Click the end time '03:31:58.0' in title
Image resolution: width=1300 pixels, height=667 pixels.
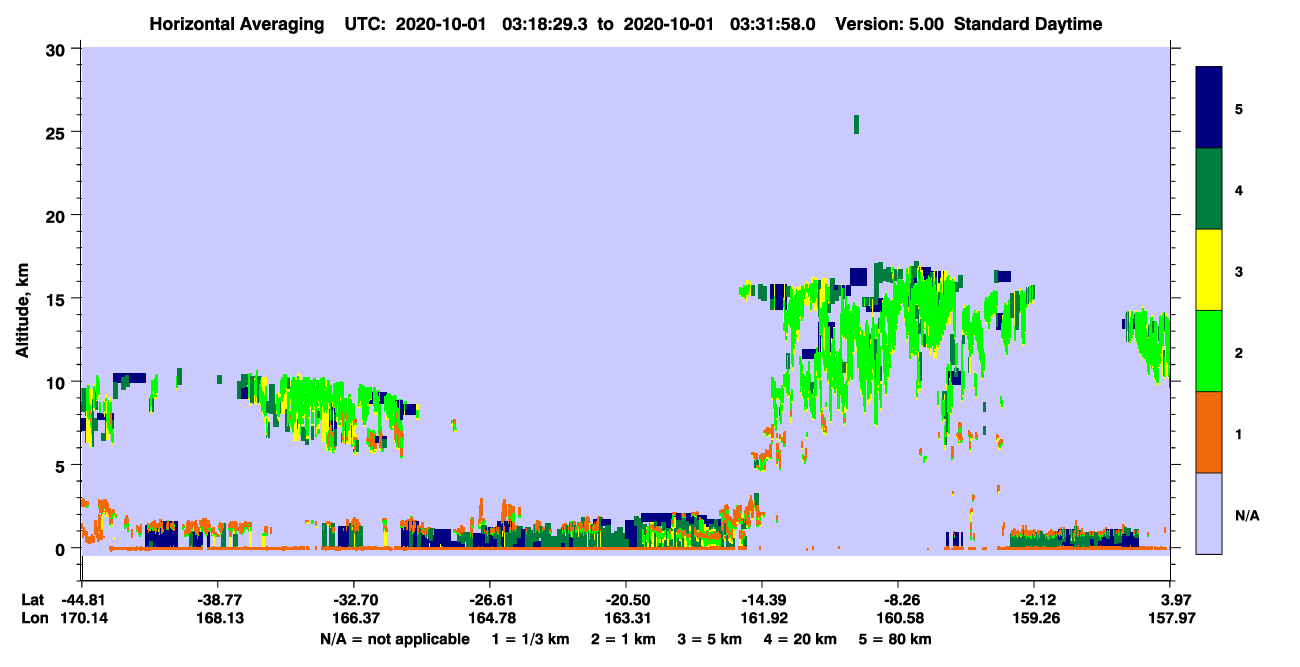774,24
